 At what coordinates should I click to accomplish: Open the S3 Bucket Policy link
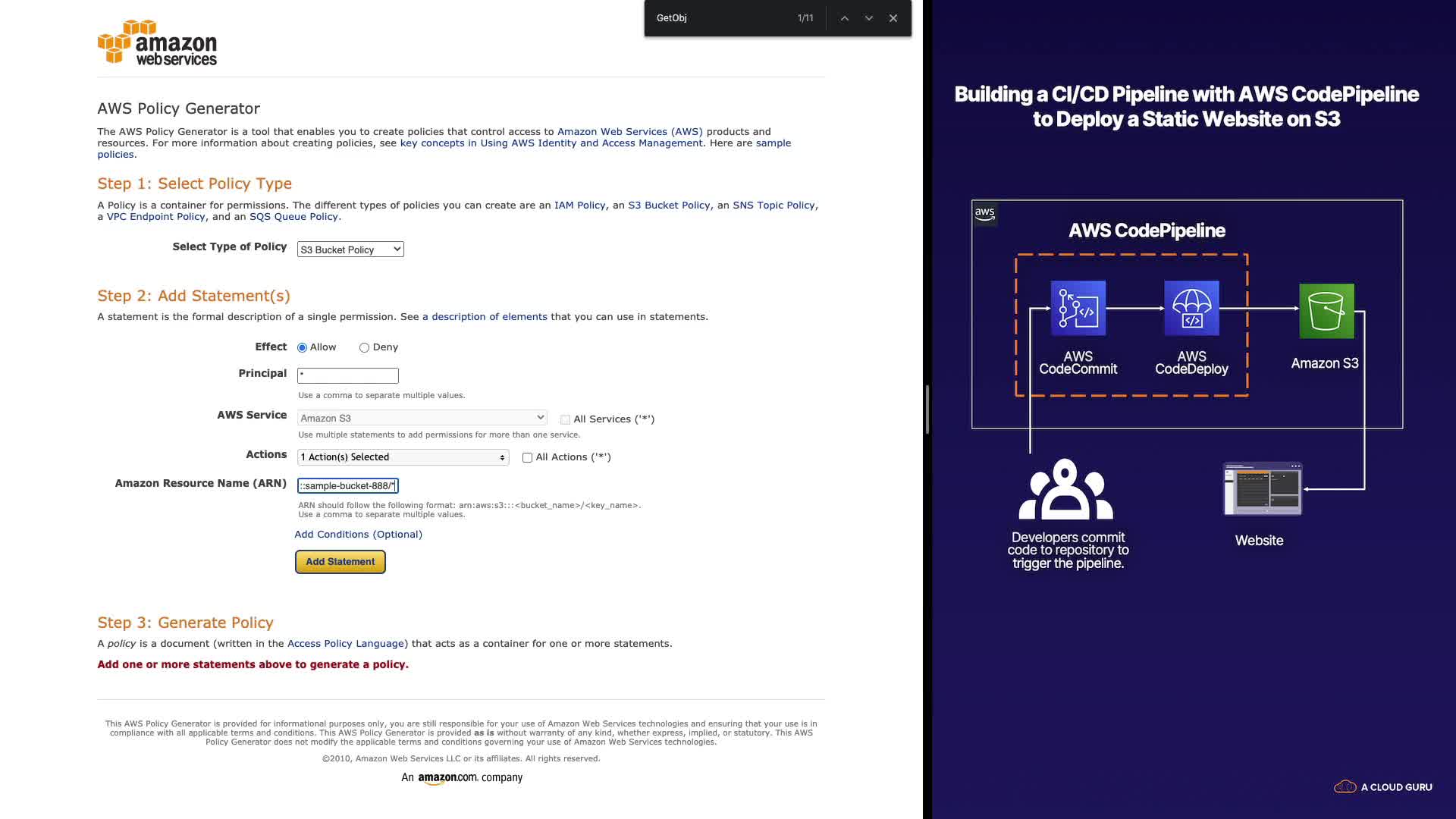669,206
